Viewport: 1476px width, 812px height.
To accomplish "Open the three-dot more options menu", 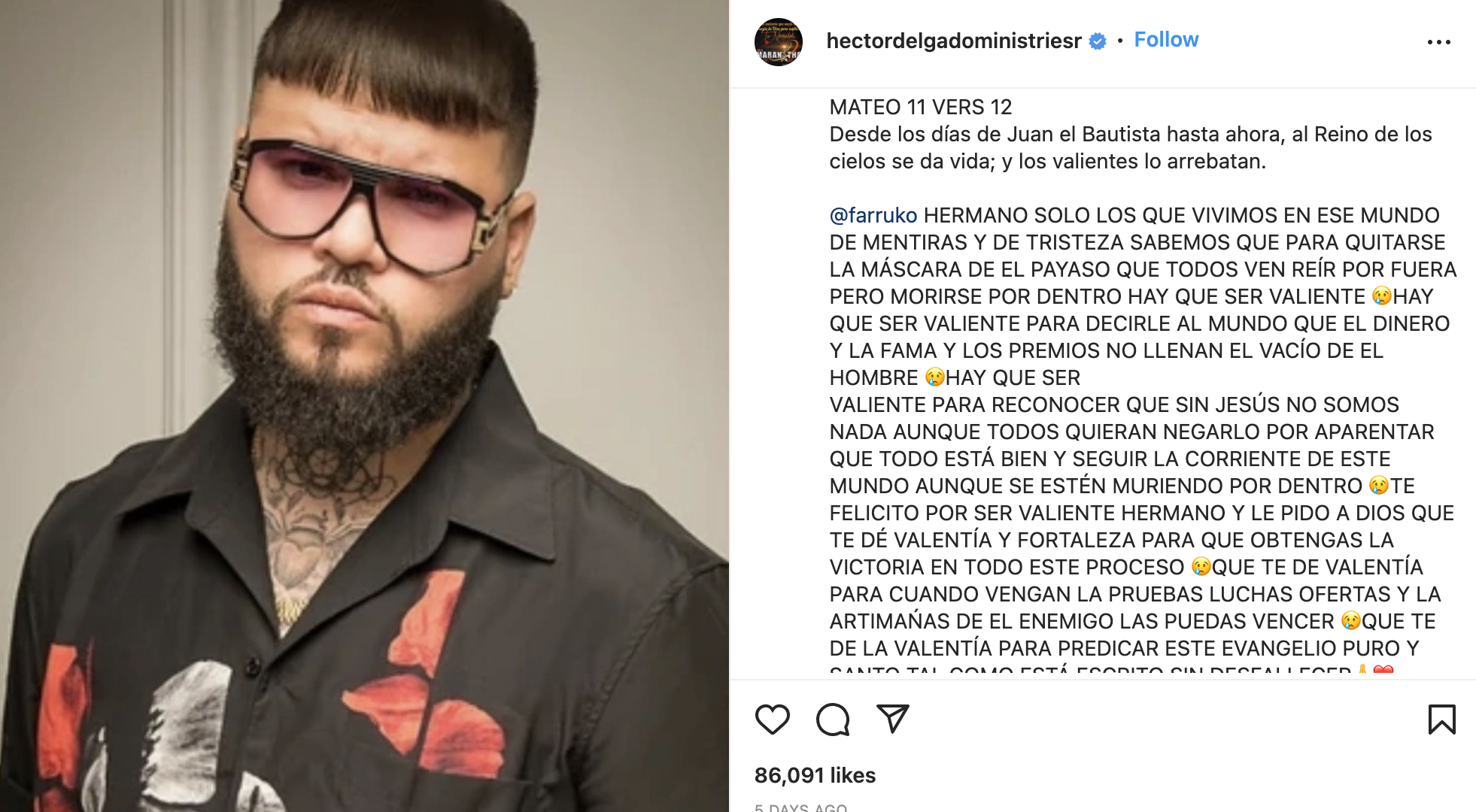I will (x=1438, y=42).
